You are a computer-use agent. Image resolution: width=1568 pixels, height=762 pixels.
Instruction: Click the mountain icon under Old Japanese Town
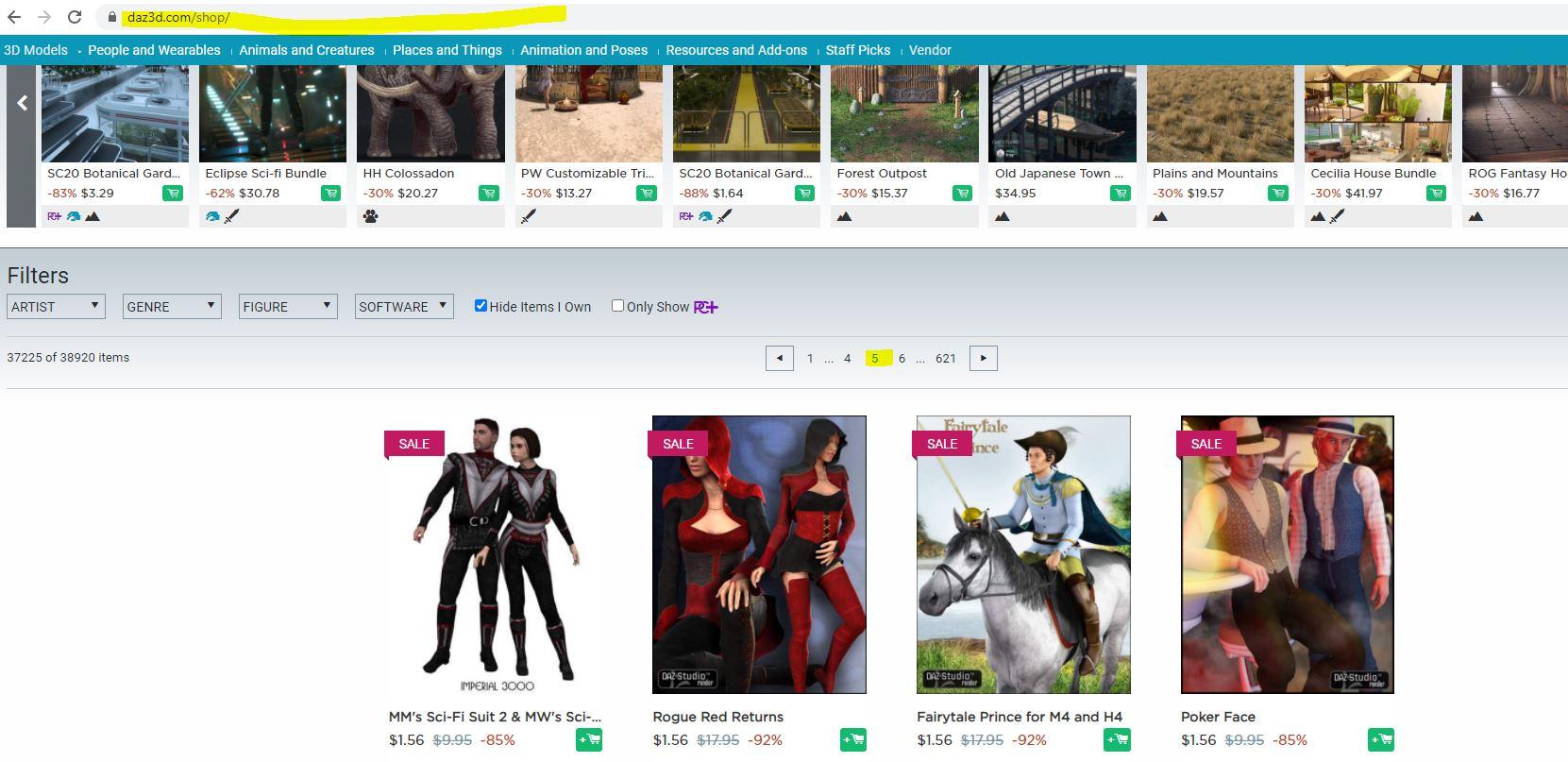click(x=1003, y=216)
